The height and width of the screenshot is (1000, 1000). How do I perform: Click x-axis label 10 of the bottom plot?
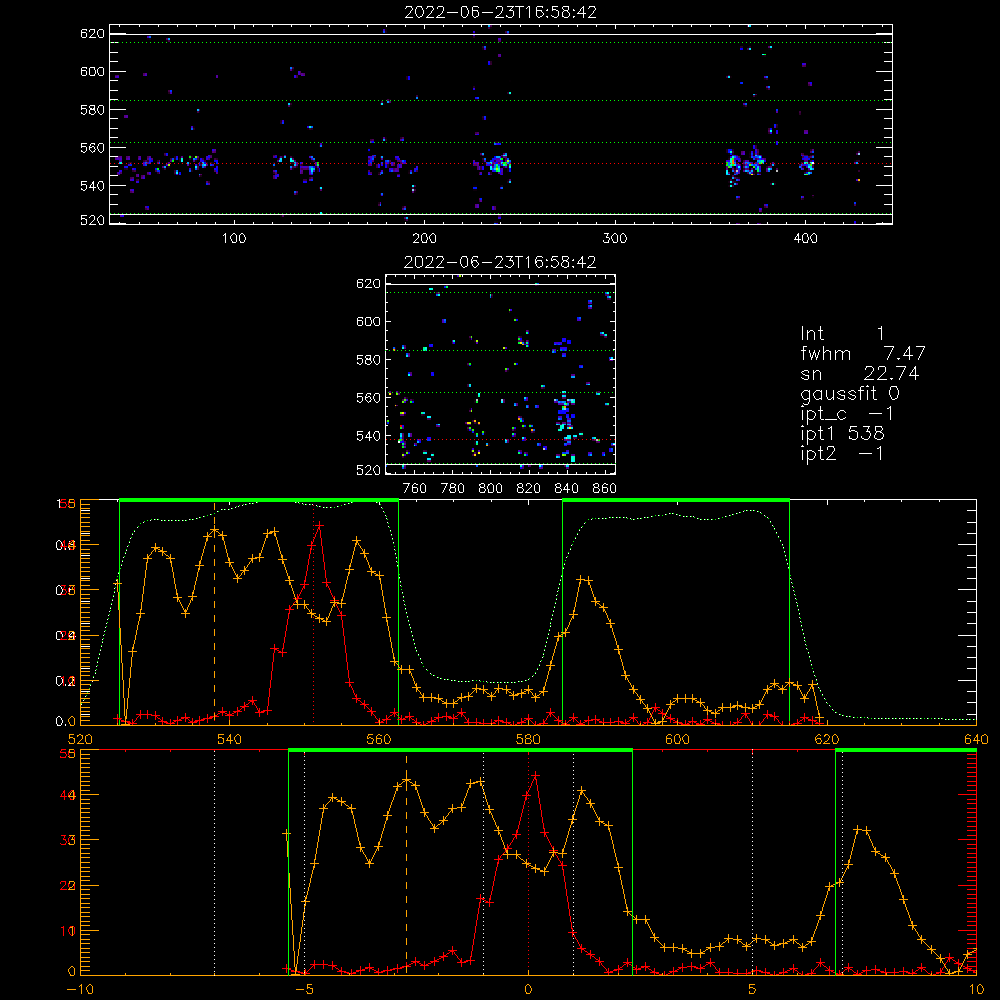tap(976, 990)
